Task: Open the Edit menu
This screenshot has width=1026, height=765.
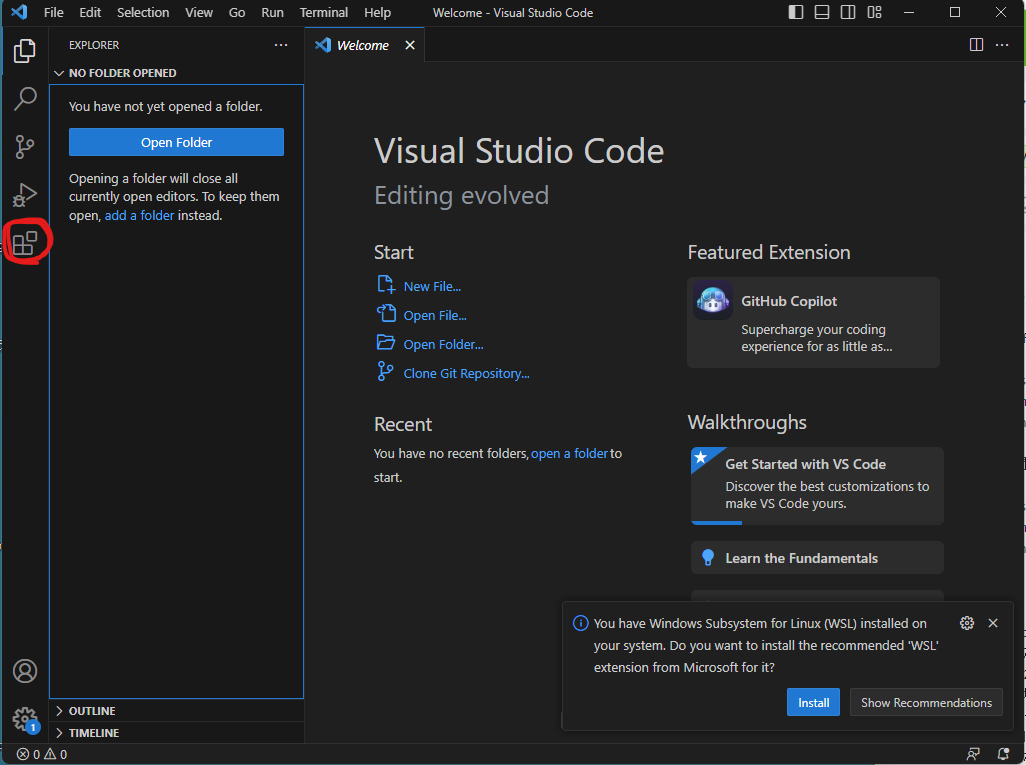Action: tap(90, 12)
